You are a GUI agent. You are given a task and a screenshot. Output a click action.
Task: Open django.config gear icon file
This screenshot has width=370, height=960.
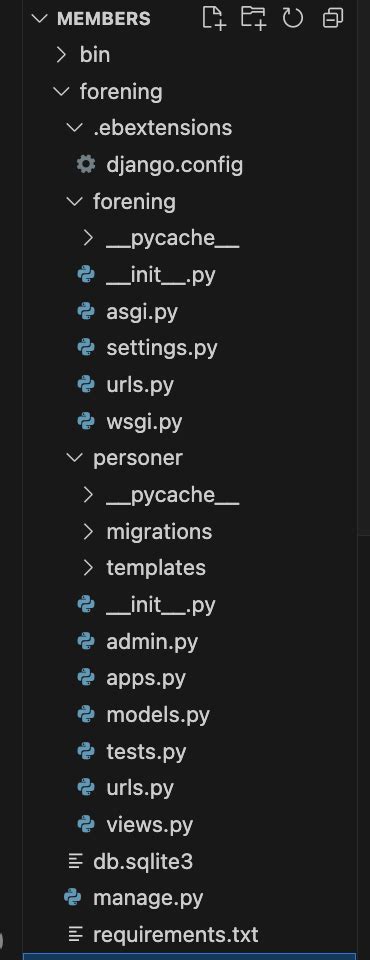(x=86, y=164)
